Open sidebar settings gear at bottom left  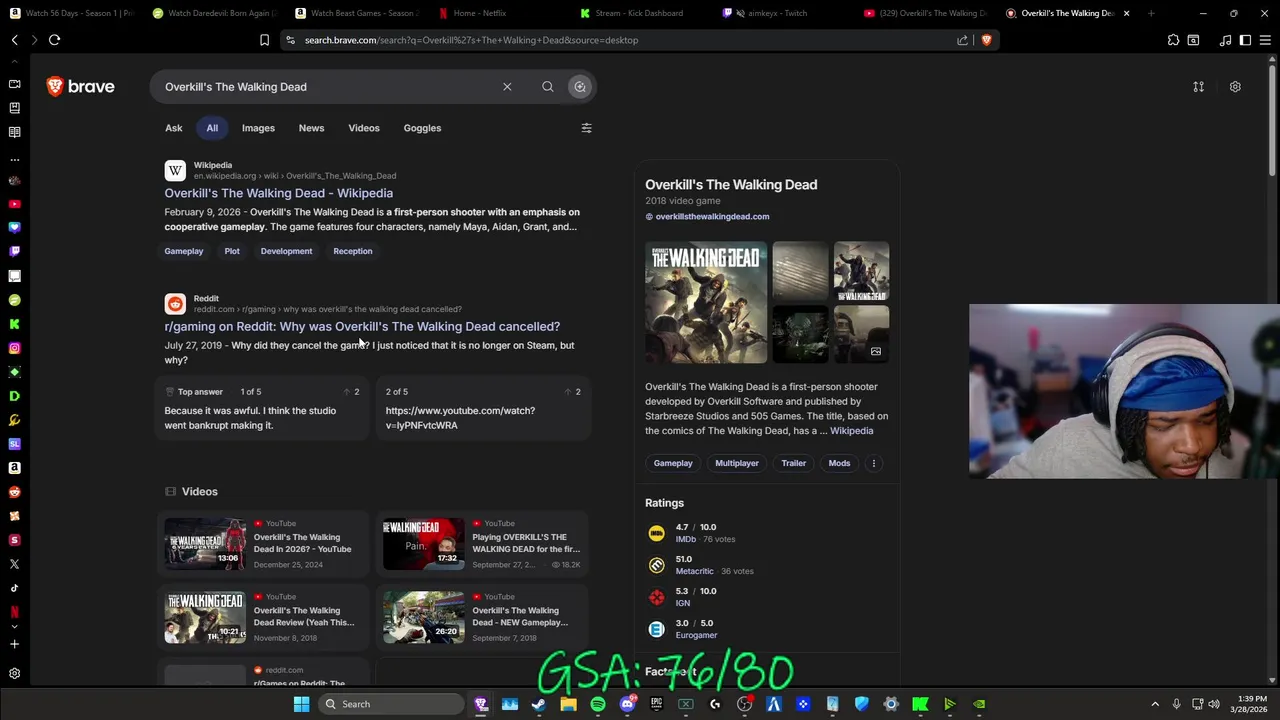point(14,674)
